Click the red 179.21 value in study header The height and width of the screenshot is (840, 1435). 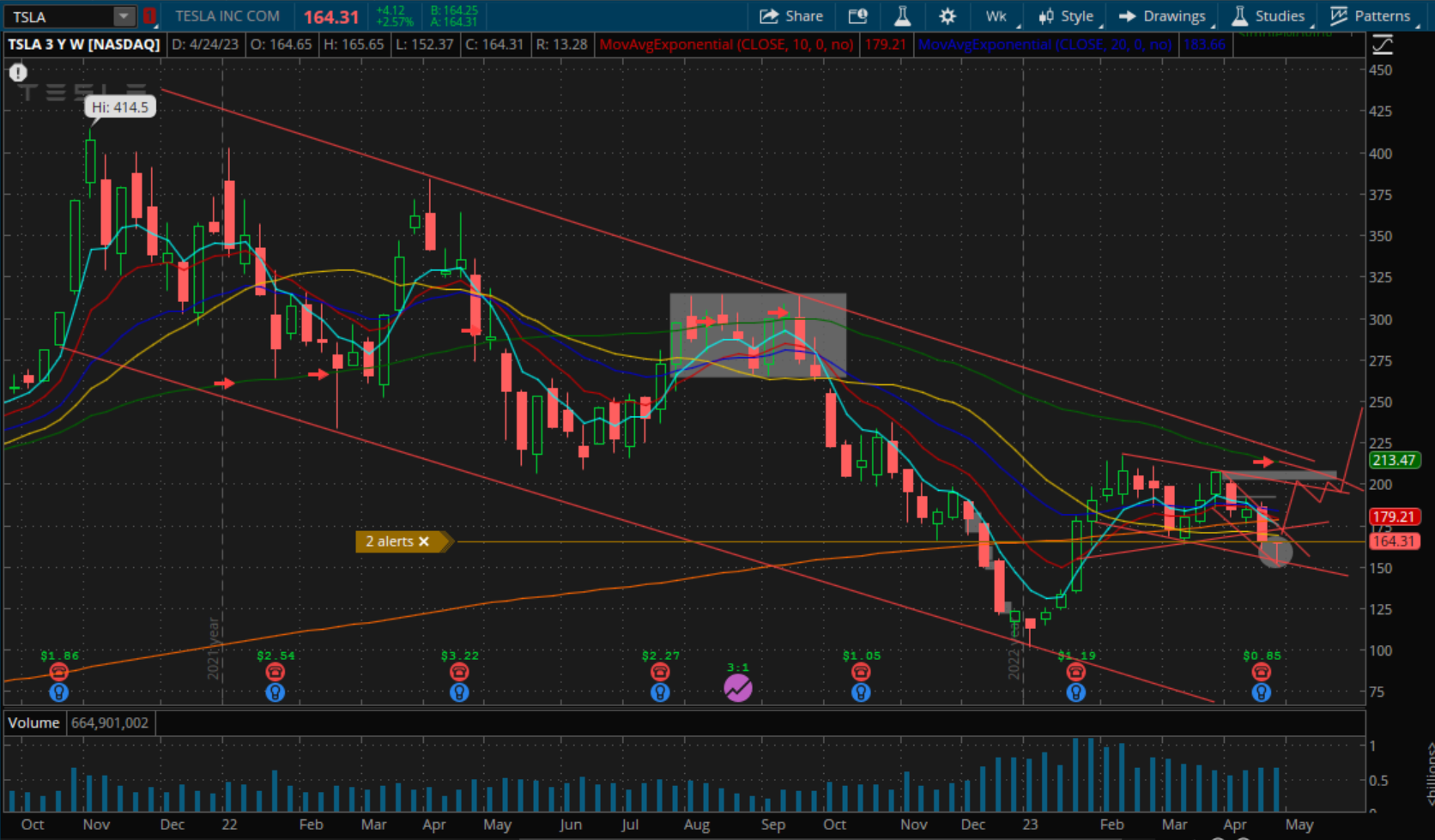885,45
